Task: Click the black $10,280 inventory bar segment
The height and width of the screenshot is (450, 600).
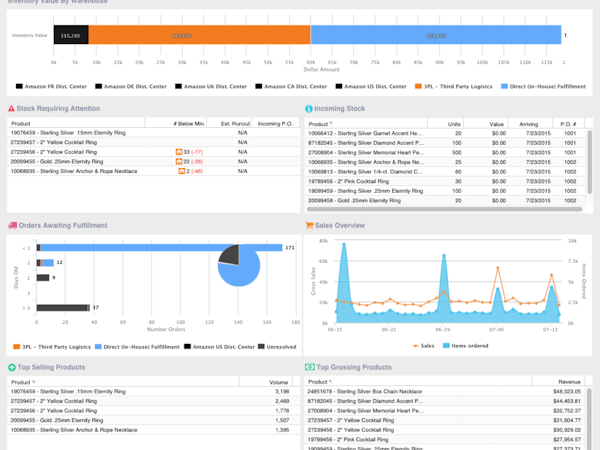Action: coord(71,35)
